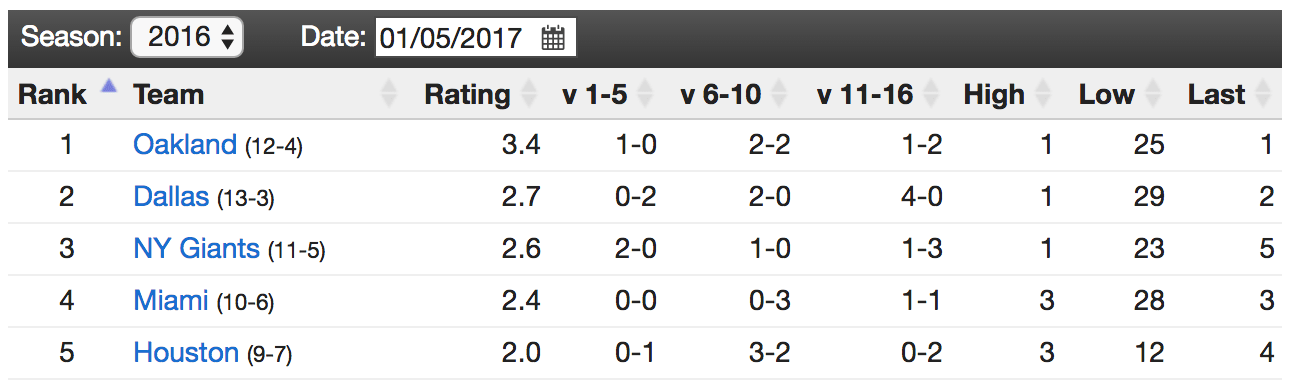The width and height of the screenshot is (1294, 386).
Task: Click the Last column sort arrows
Action: pyautogui.click(x=1264, y=95)
